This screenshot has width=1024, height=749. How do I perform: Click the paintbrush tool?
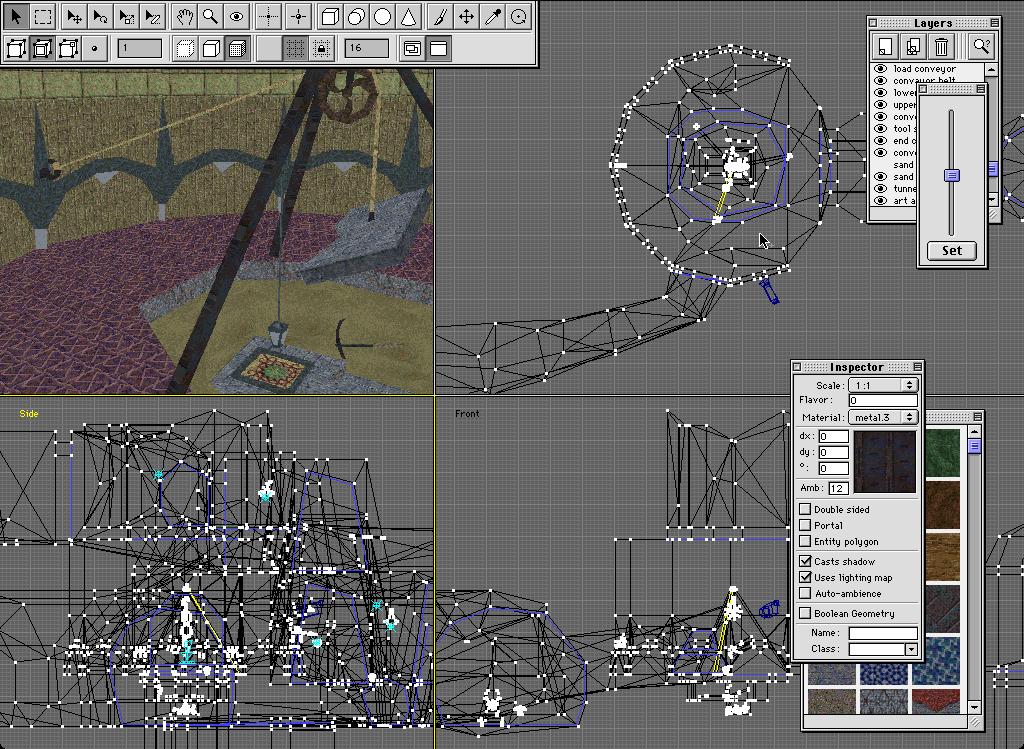[441, 16]
